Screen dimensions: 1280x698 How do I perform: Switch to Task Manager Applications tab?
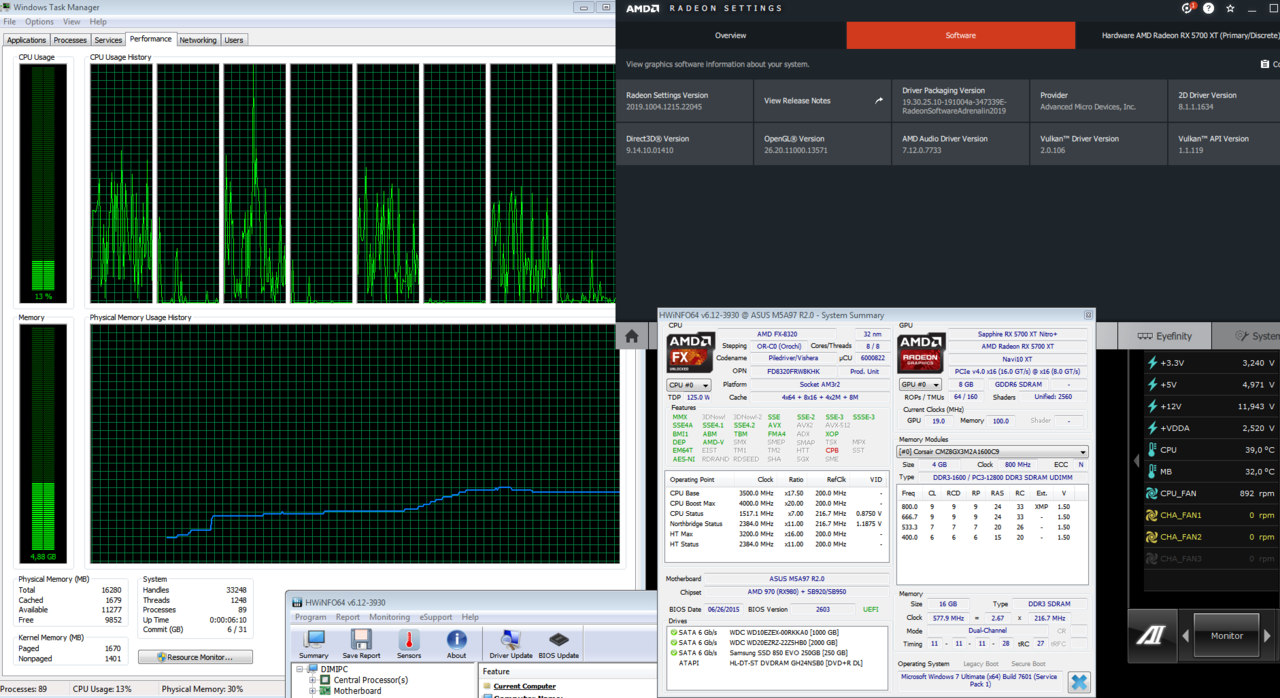26,40
